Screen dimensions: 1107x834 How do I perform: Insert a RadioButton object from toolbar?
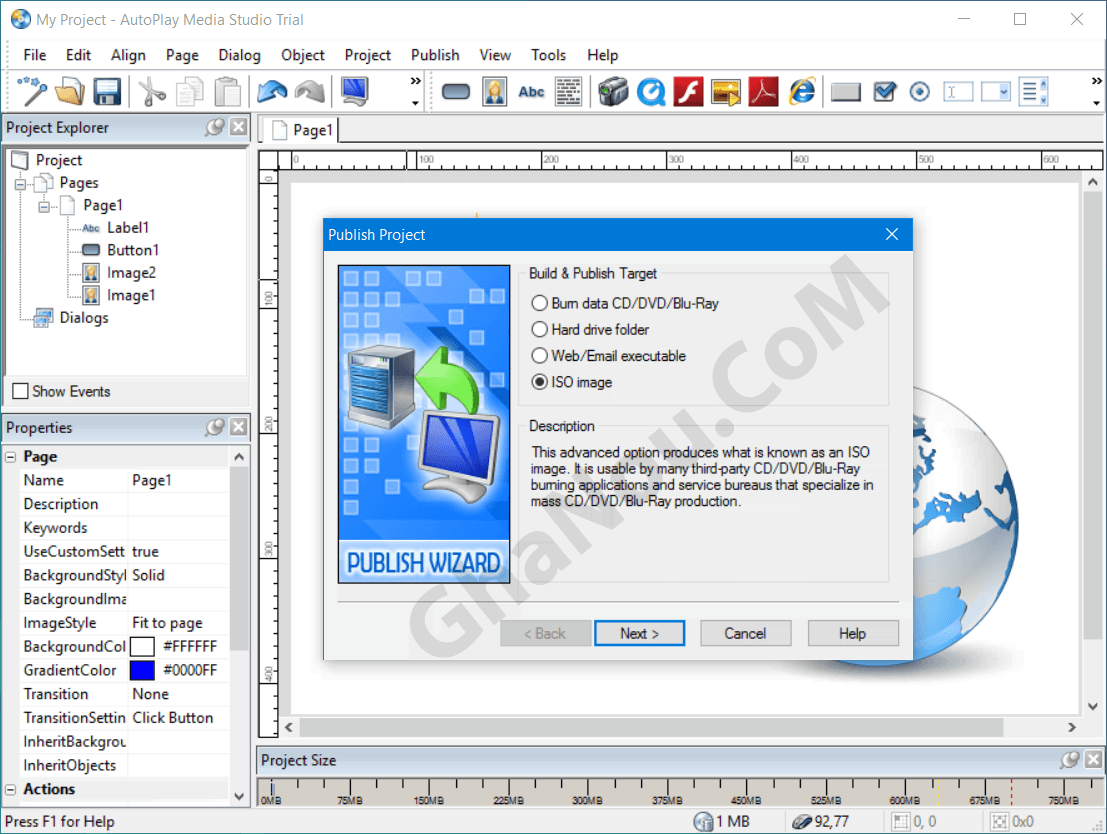919,92
